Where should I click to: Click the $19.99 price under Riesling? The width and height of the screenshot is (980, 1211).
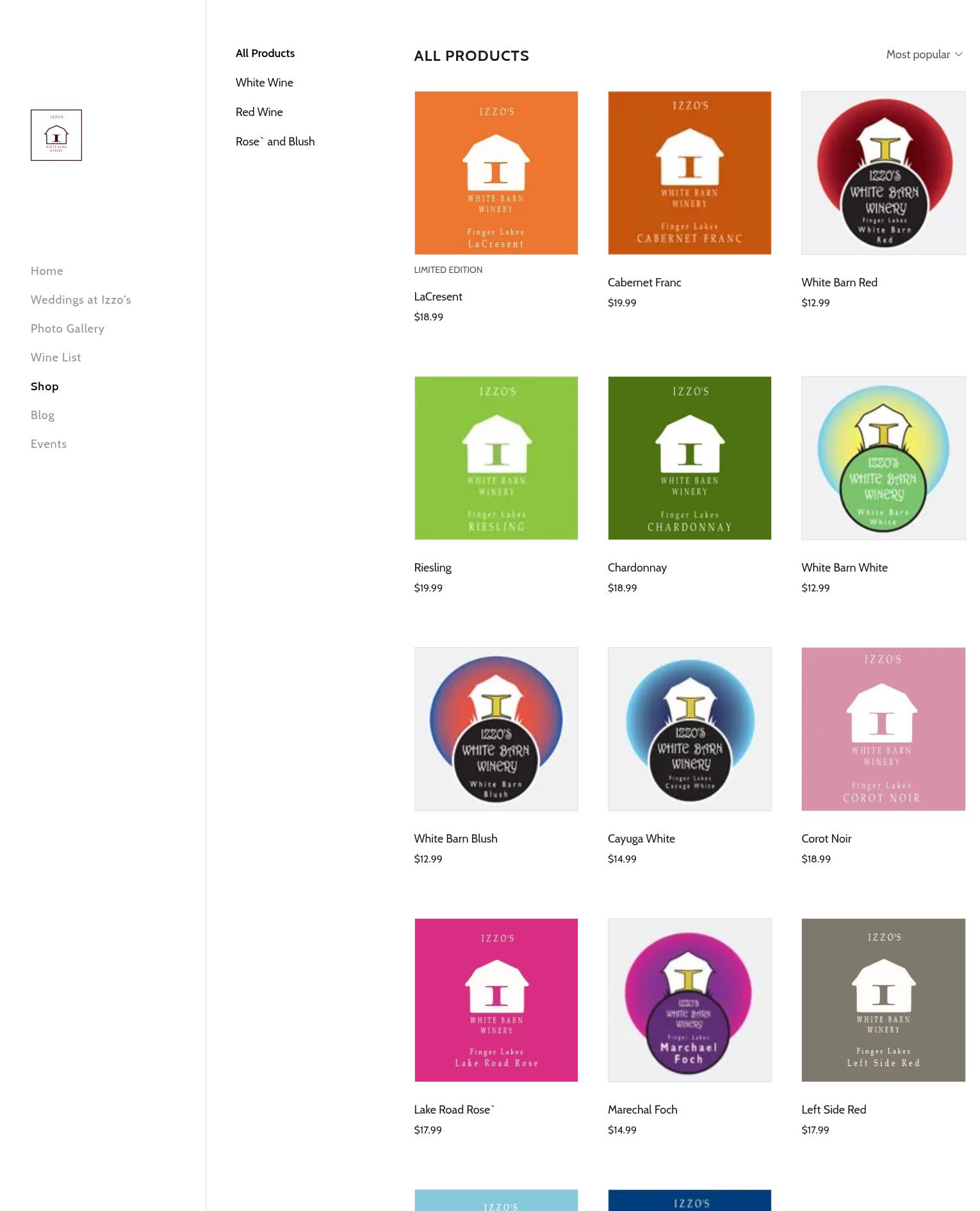(x=429, y=588)
